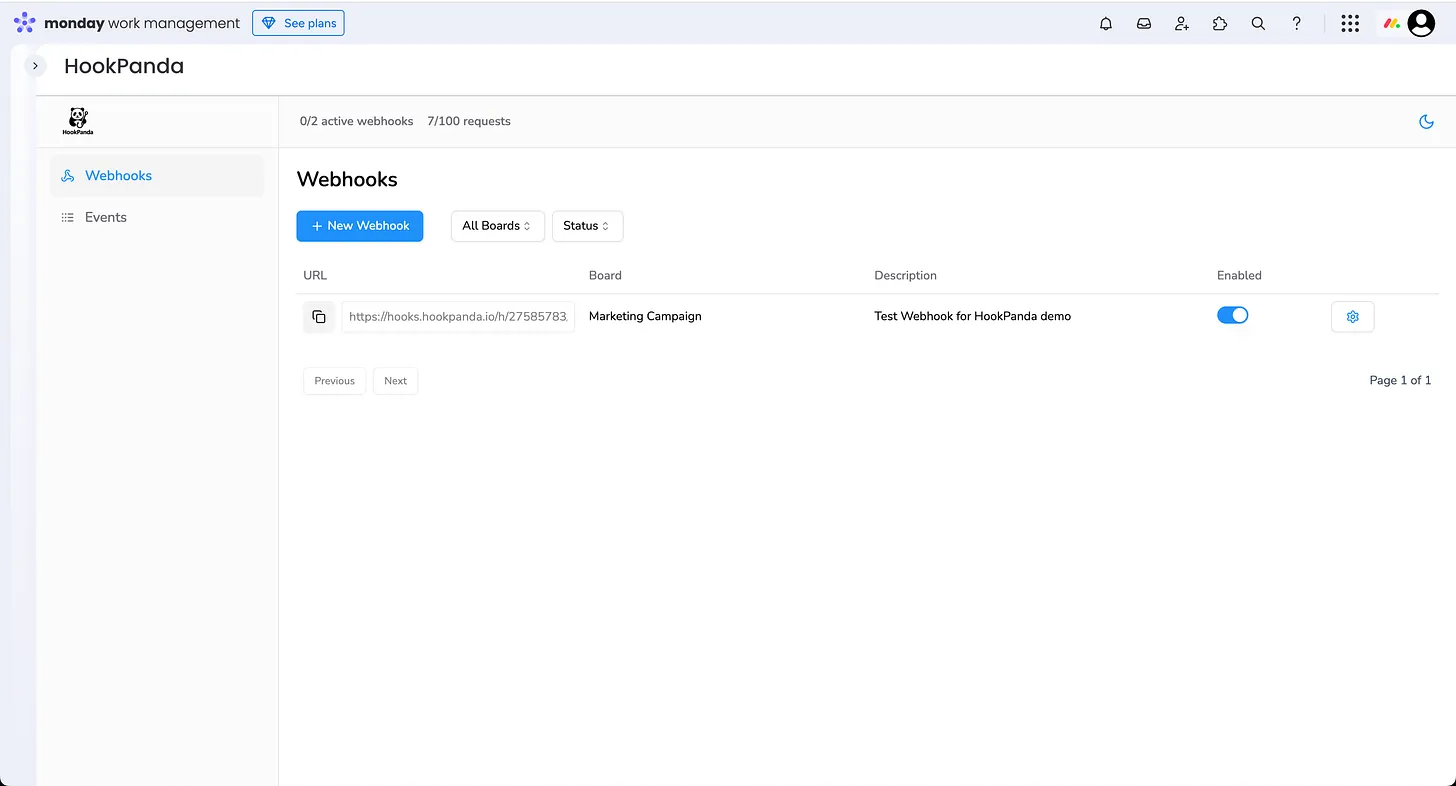Click the webhook URL text field

(458, 317)
